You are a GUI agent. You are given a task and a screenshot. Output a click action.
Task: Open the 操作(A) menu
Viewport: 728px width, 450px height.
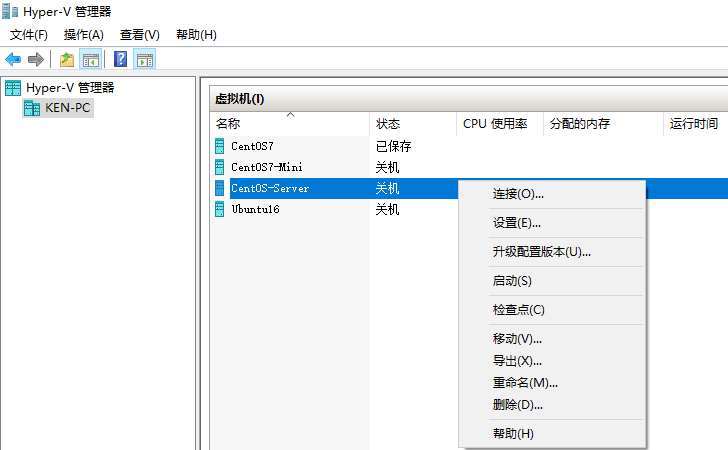tap(84, 35)
